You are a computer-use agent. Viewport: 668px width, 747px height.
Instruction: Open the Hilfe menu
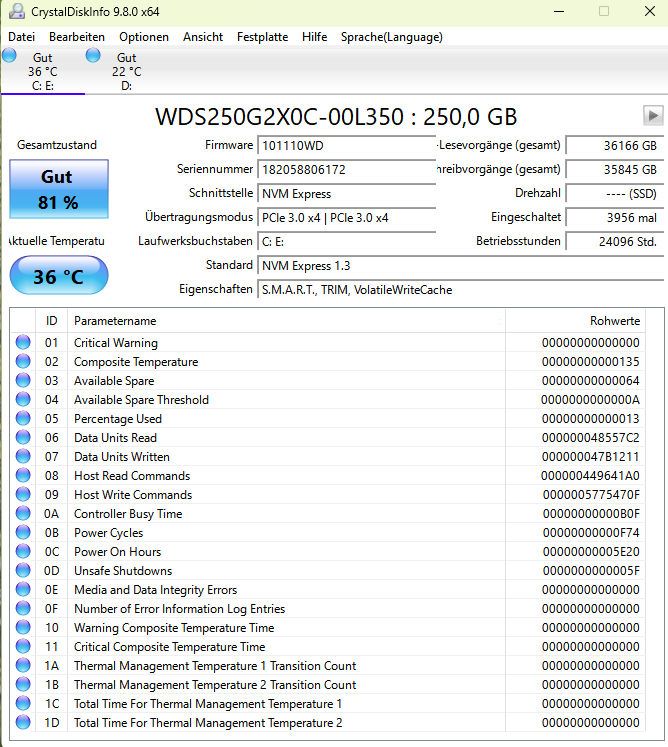(x=314, y=37)
